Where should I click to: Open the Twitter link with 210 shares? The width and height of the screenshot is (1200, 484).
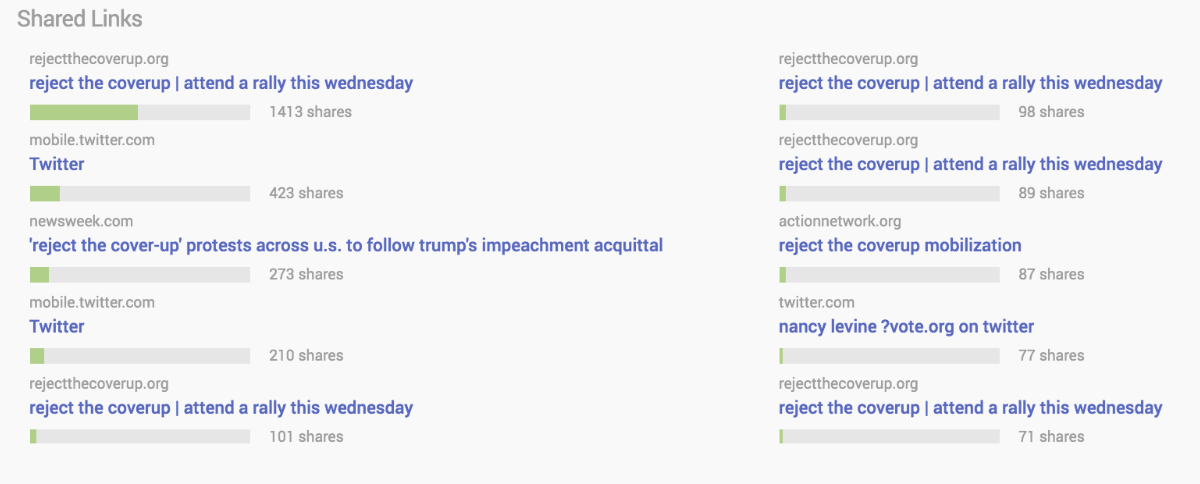tap(57, 326)
